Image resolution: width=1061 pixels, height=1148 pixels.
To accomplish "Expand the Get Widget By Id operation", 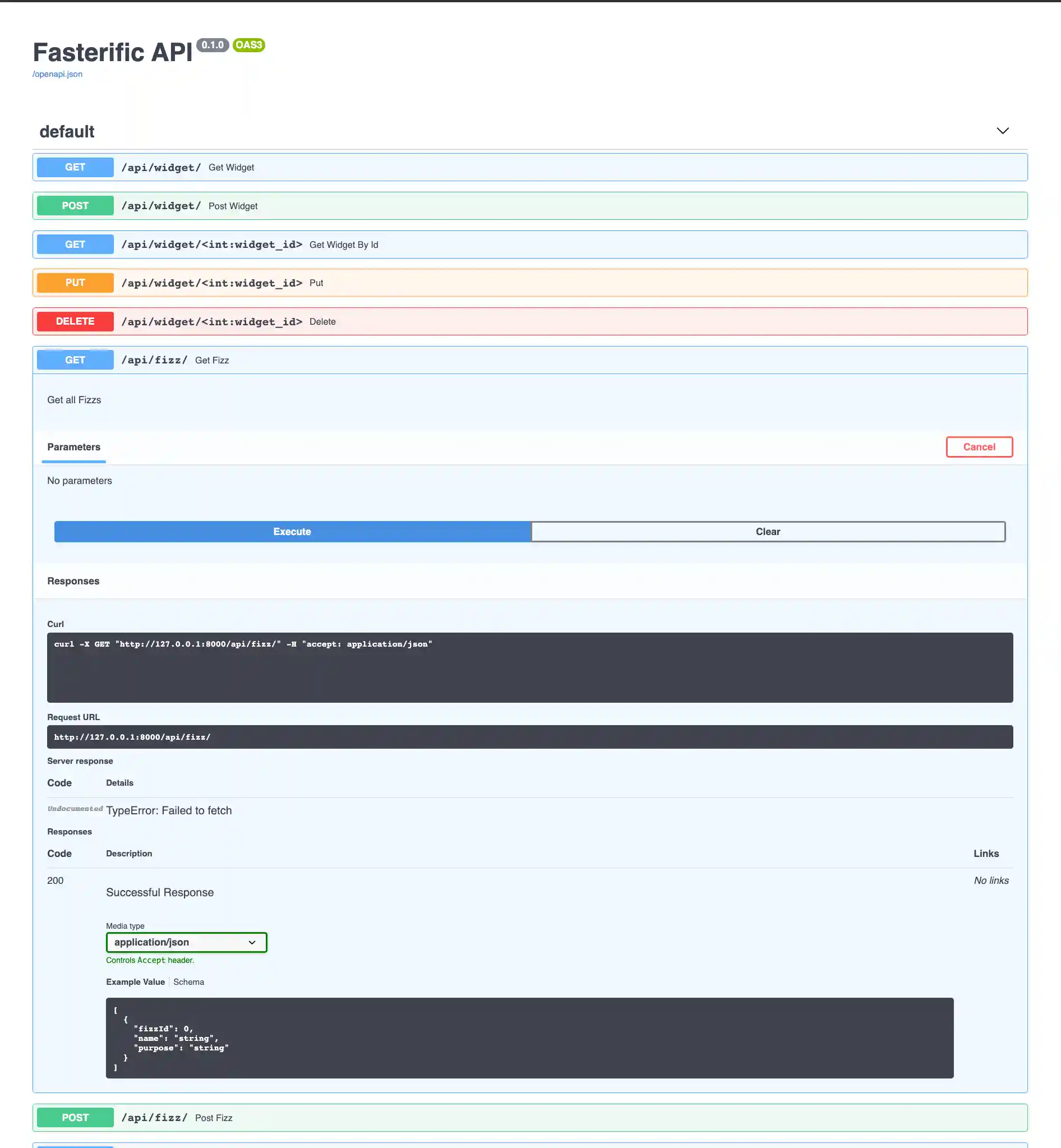I will (530, 244).
